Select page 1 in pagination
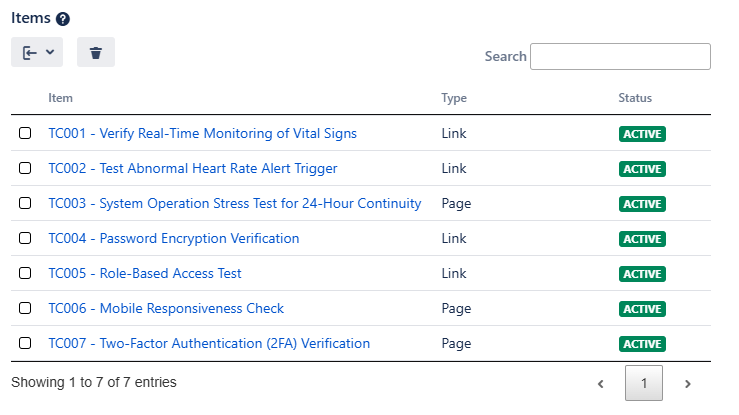This screenshot has width=739, height=415. [644, 383]
